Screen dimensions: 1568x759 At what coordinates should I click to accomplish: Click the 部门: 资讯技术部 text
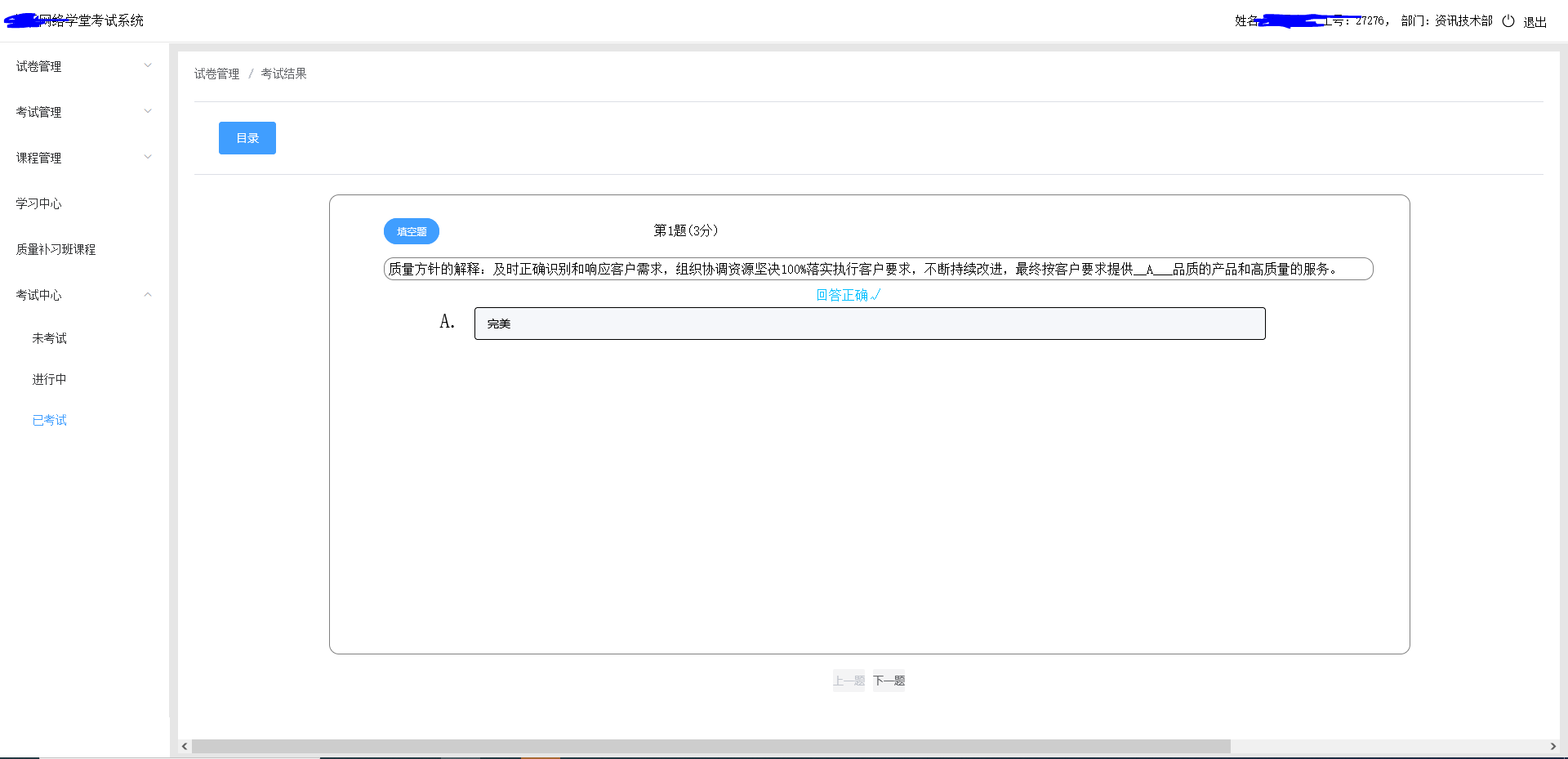(x=1446, y=20)
